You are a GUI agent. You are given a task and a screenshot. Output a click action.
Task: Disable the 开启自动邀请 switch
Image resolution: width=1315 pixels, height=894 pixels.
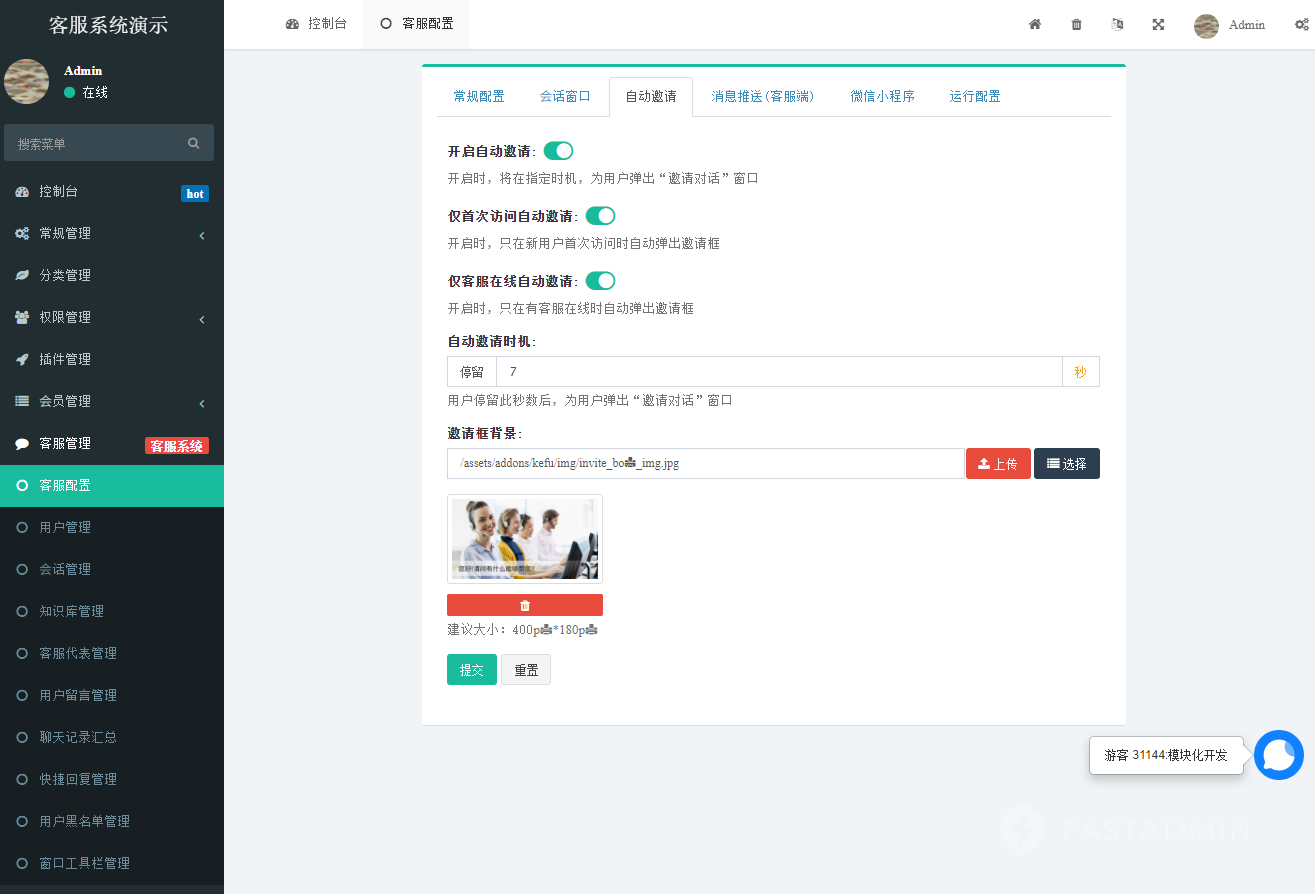[x=558, y=150]
